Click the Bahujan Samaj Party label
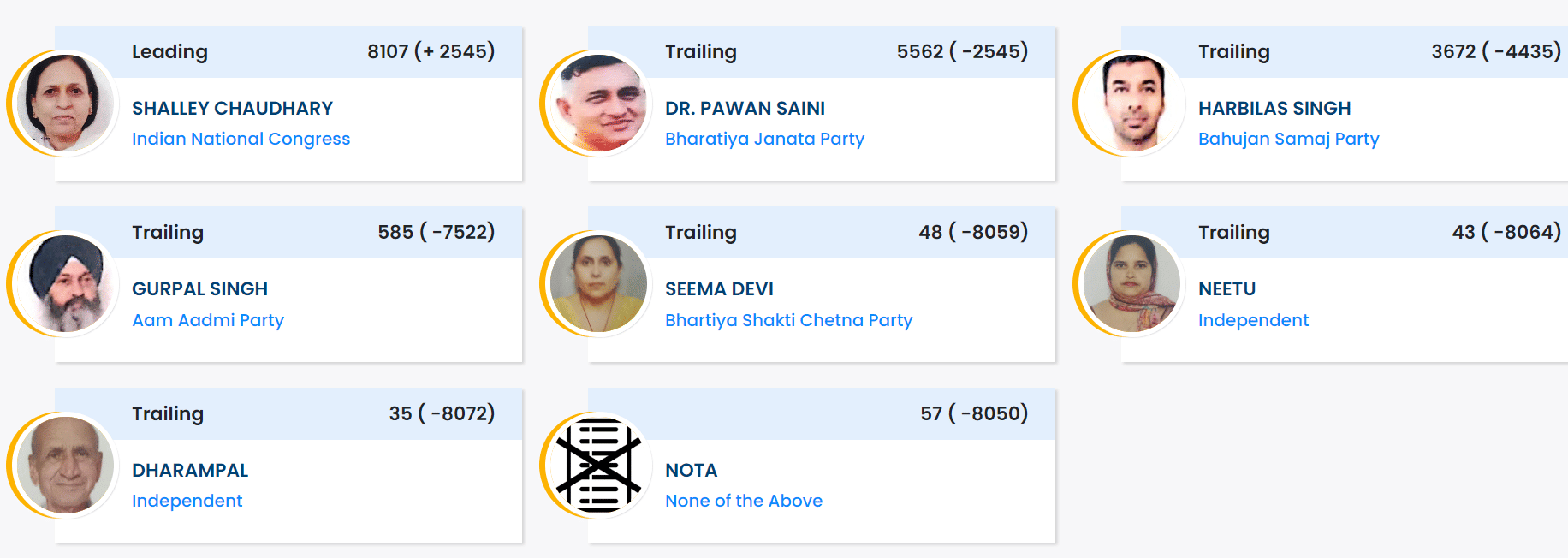The width and height of the screenshot is (1568, 558). click(1288, 139)
